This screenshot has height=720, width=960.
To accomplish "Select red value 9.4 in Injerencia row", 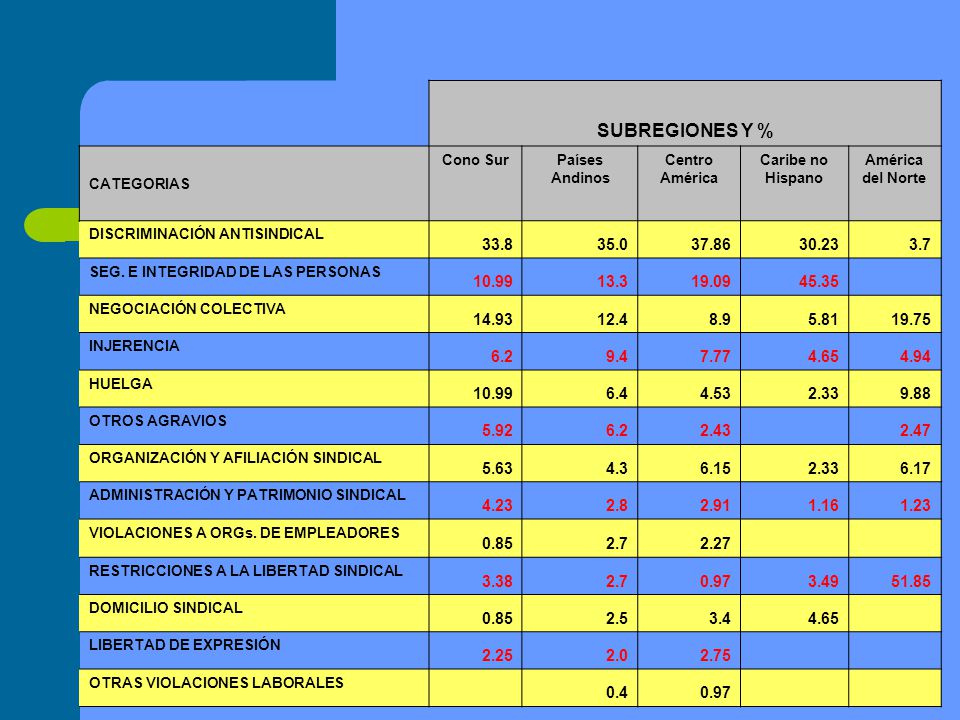I will pyautogui.click(x=617, y=356).
